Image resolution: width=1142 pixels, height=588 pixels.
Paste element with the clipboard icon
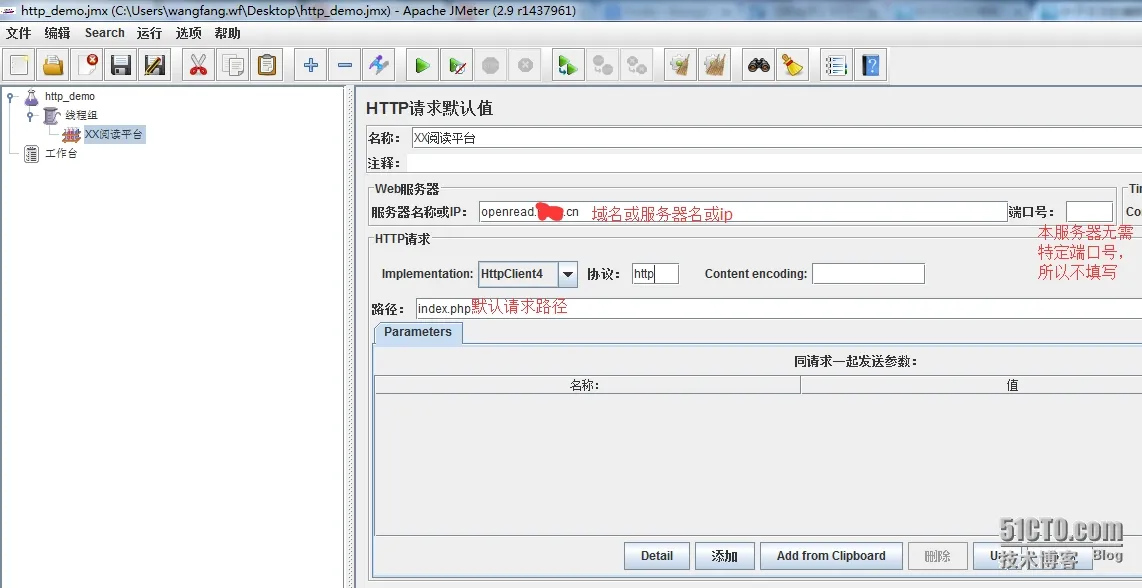coord(267,66)
